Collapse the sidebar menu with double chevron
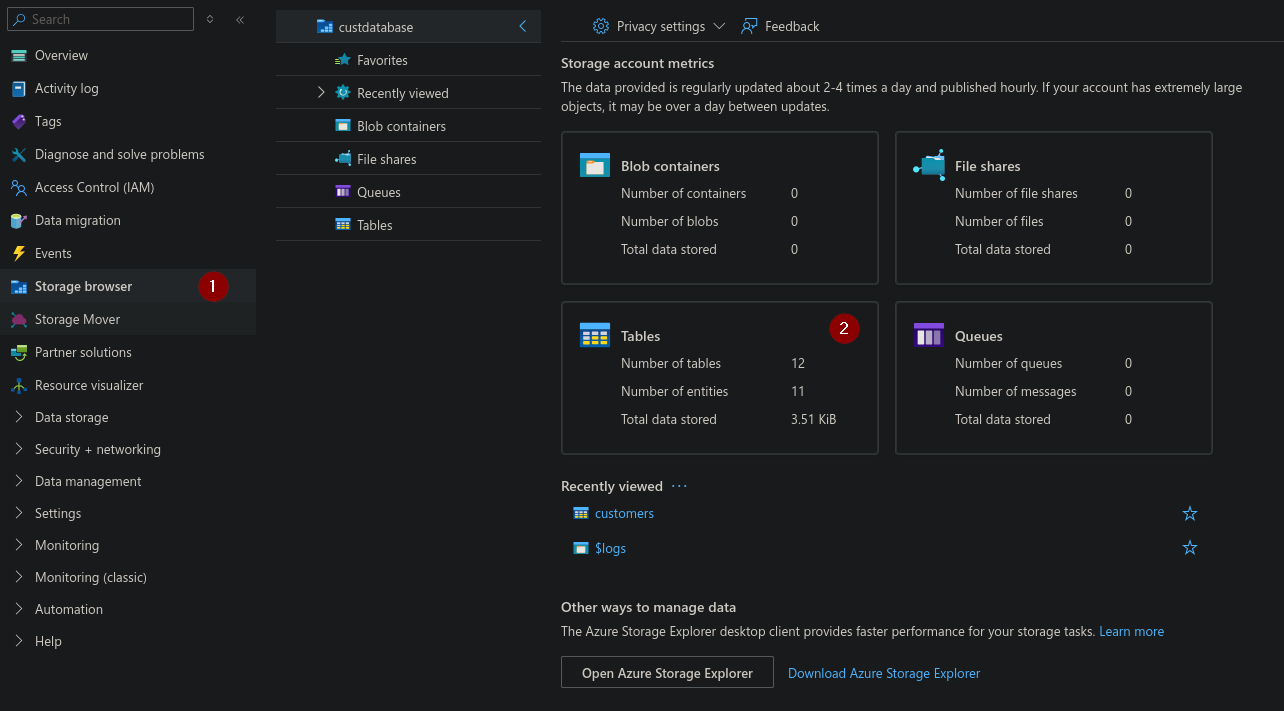1284x711 pixels. click(240, 20)
